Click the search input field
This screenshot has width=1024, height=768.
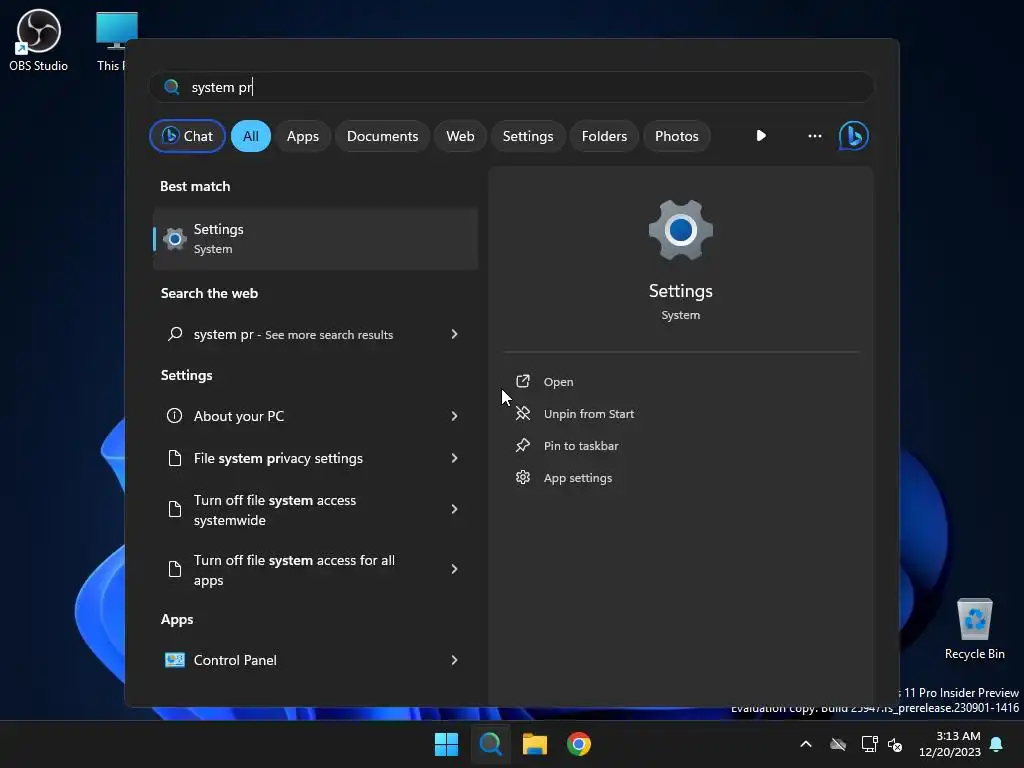point(511,87)
